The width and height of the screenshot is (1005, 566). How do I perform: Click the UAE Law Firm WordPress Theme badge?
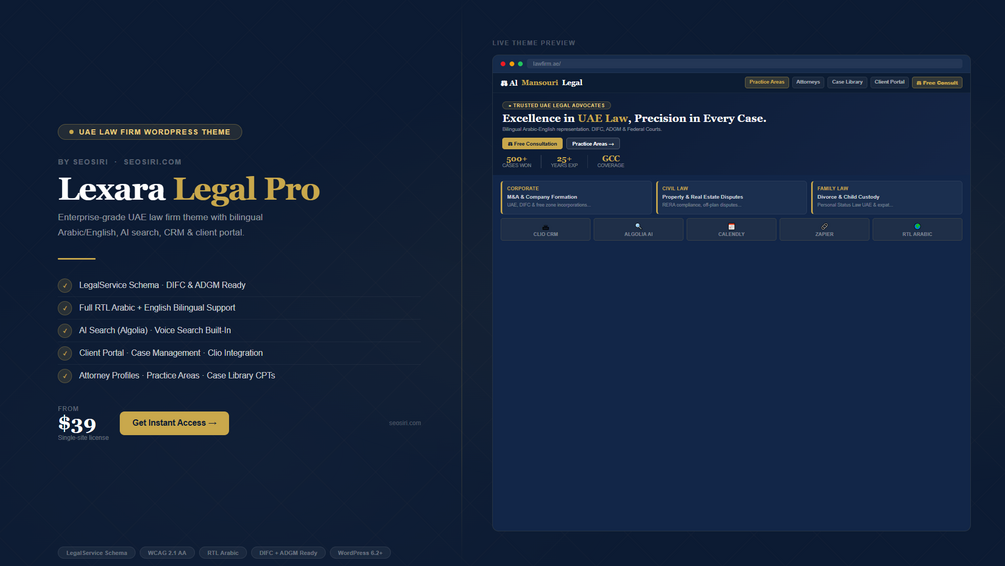tap(150, 132)
